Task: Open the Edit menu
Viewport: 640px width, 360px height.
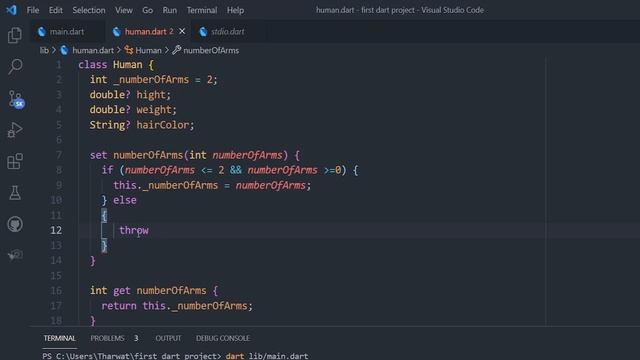Action: (56, 10)
